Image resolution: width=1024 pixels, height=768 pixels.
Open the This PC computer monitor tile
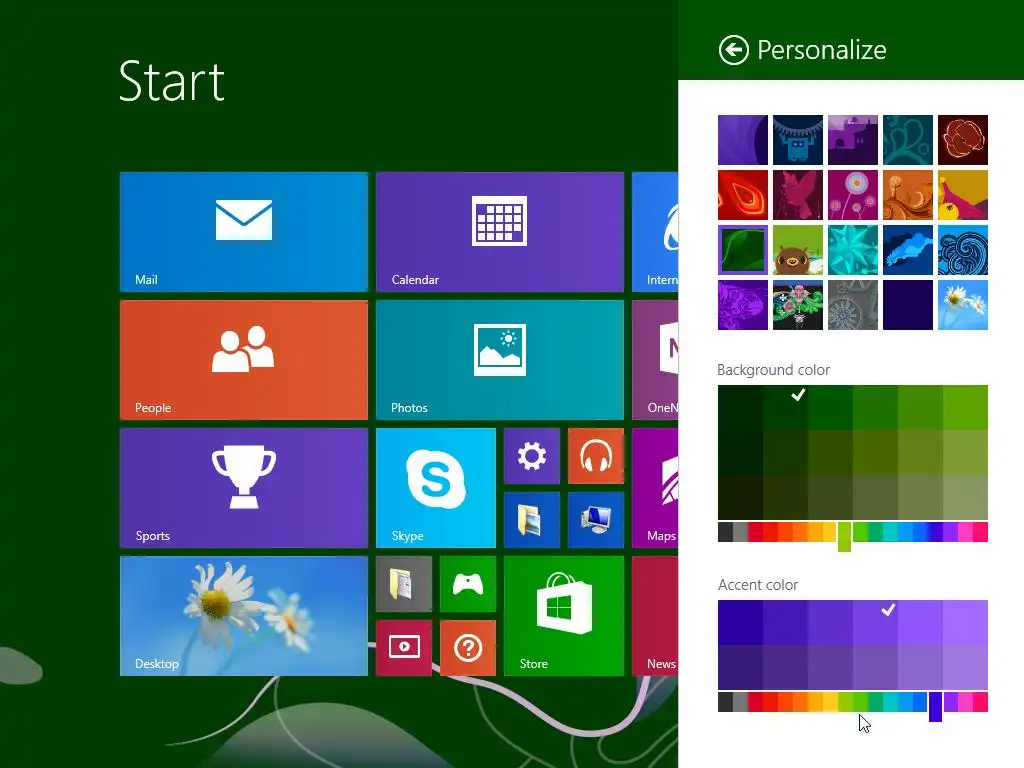tap(596, 520)
